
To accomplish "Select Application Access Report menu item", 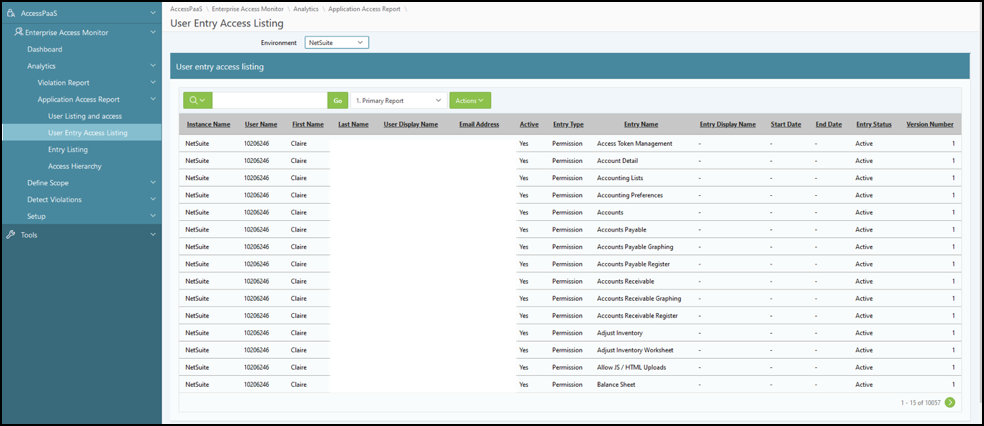I will (78, 99).
